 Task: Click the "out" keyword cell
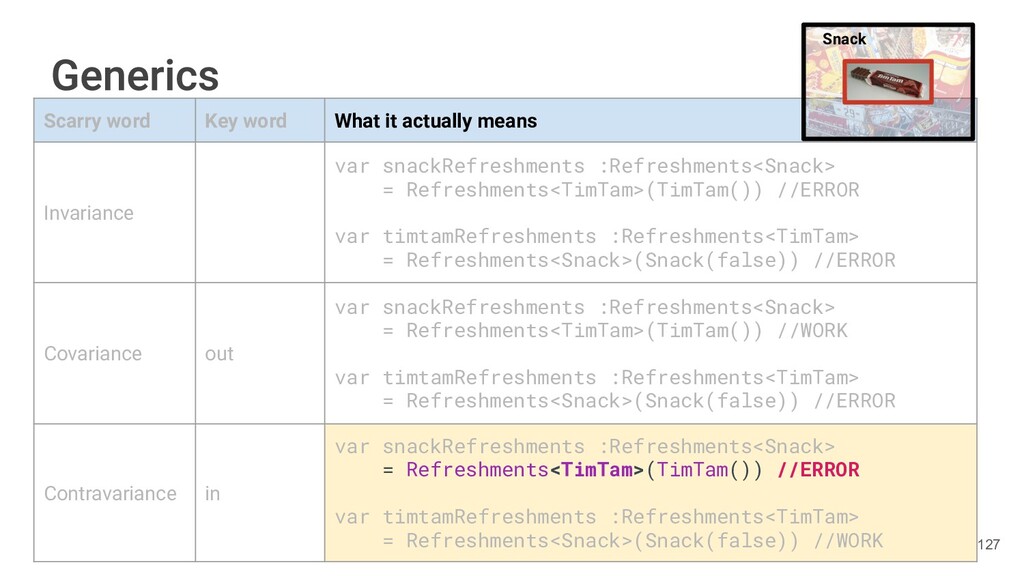coord(219,354)
